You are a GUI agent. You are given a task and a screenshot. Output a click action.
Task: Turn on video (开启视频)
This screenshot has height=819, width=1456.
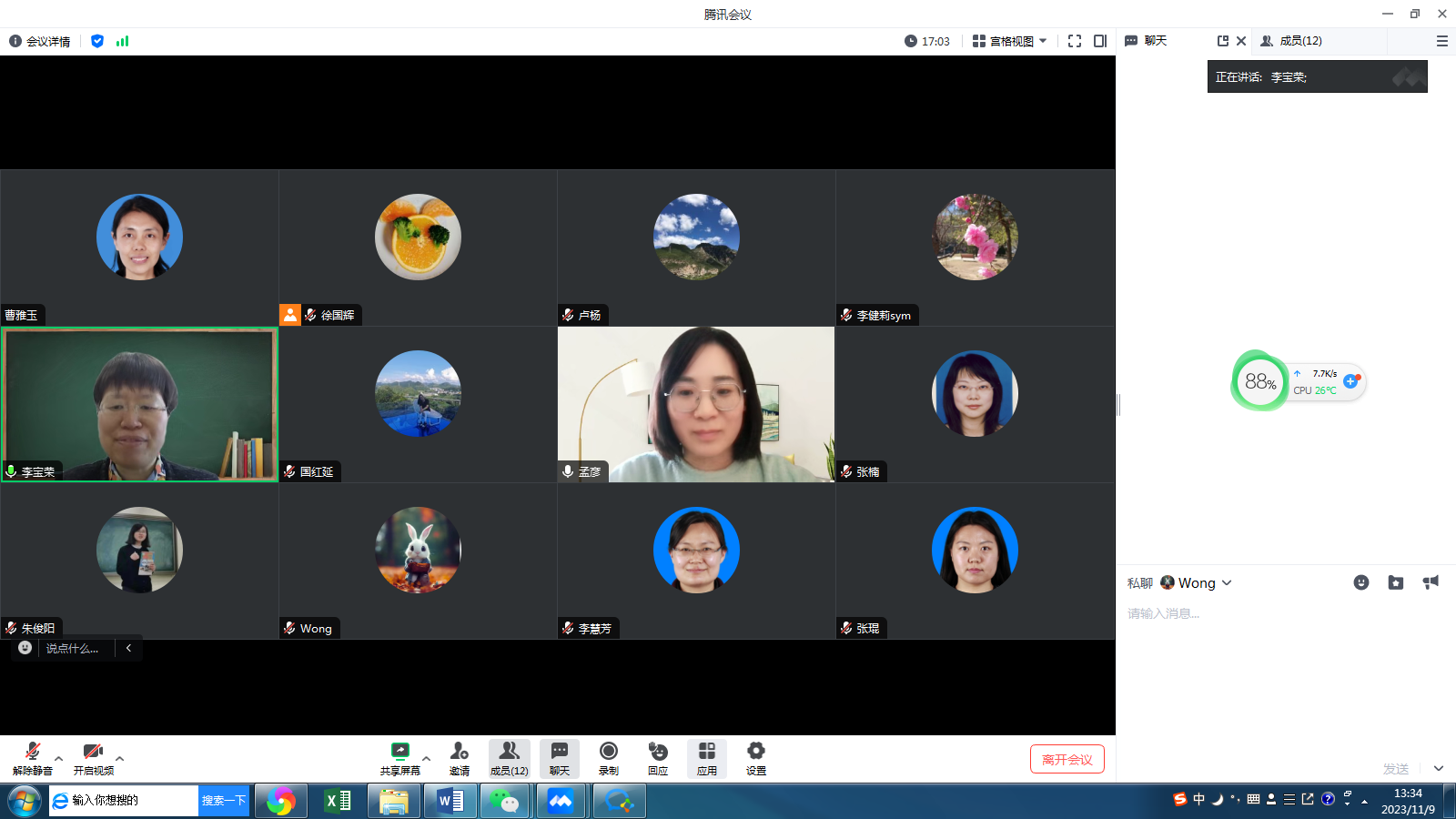coord(93,752)
